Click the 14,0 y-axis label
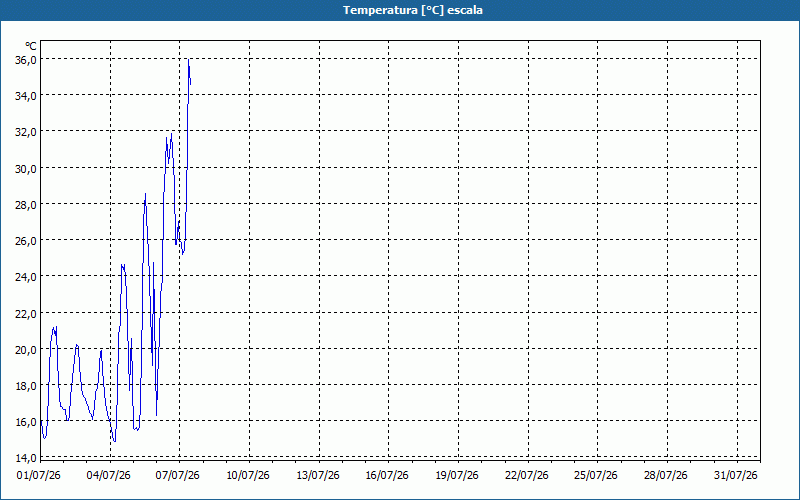This screenshot has height=500, width=800. pos(26,458)
